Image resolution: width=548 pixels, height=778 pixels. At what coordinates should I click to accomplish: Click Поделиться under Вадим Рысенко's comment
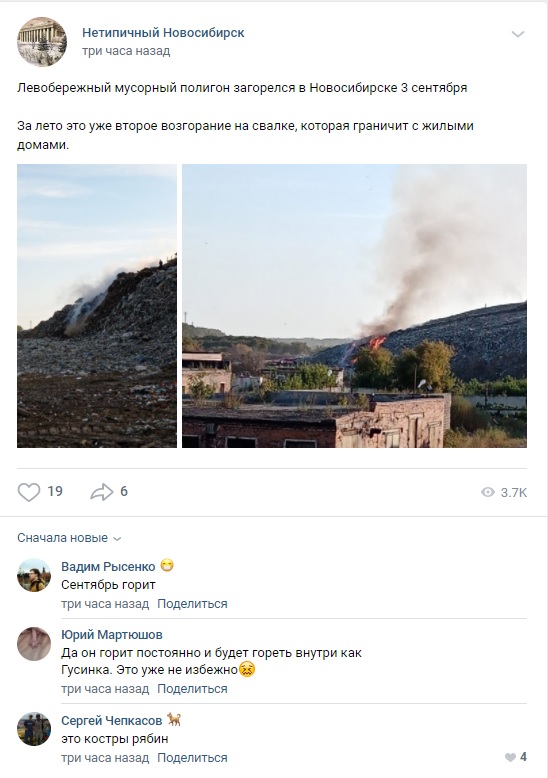pyautogui.click(x=192, y=604)
